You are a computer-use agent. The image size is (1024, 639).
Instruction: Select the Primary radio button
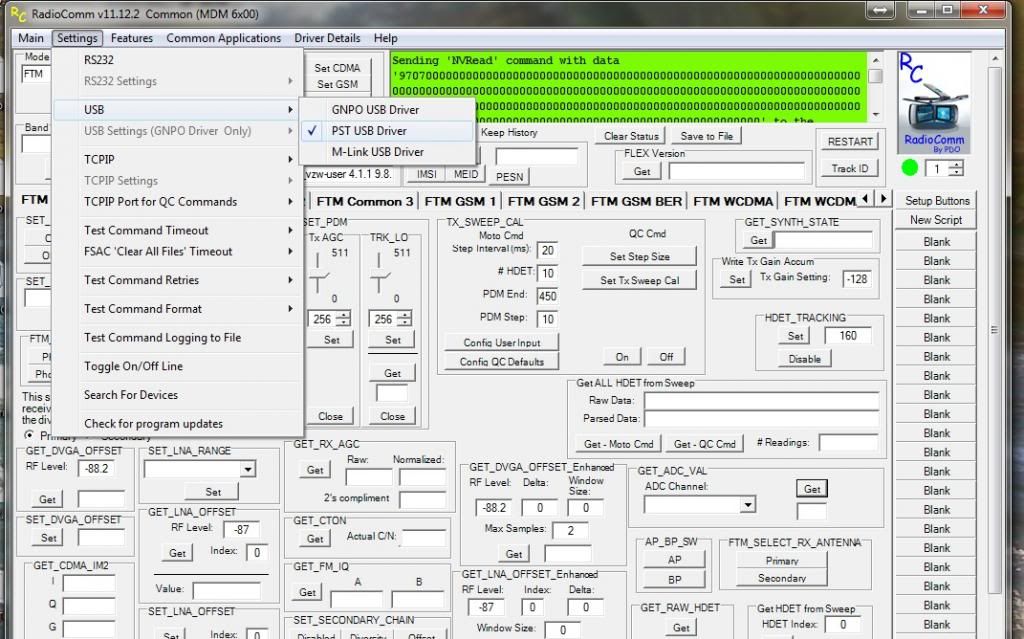pos(29,435)
